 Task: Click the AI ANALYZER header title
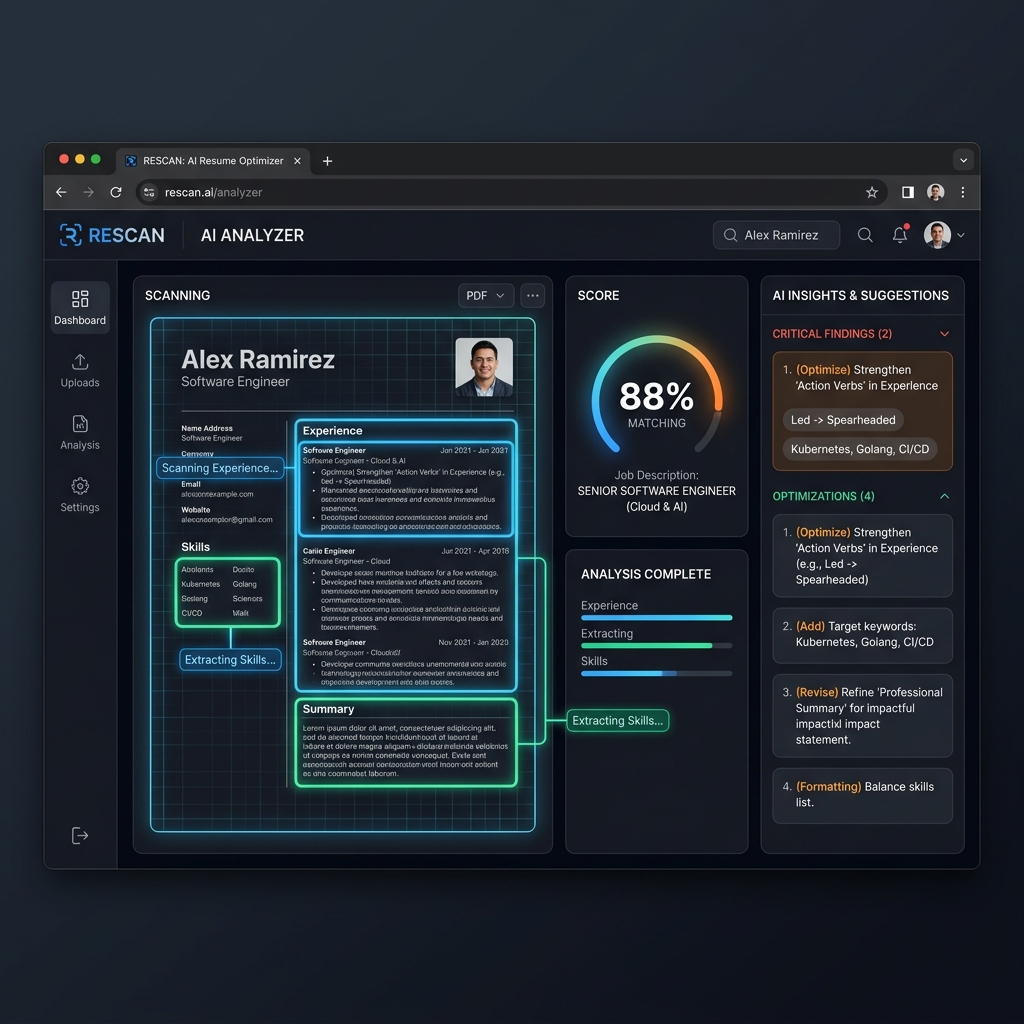[x=252, y=235]
